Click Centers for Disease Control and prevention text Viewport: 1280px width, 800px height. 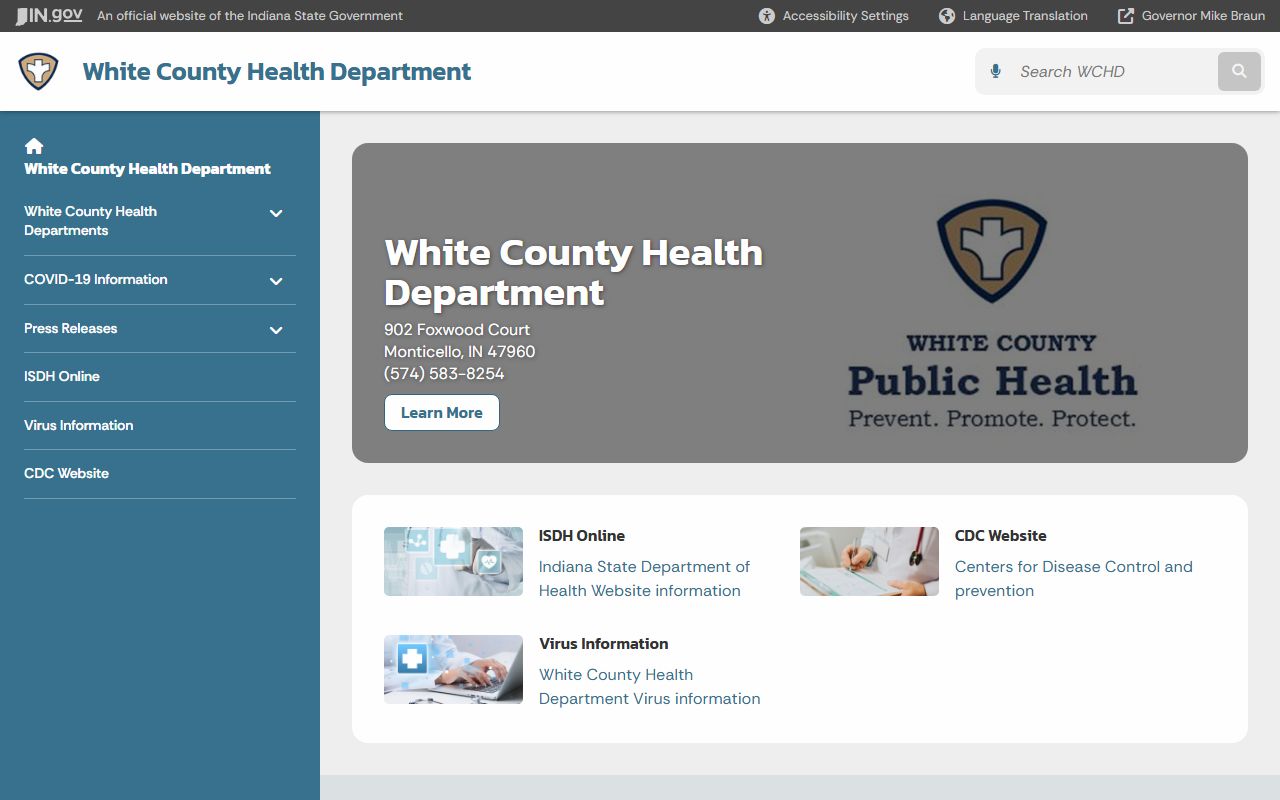pos(1074,578)
